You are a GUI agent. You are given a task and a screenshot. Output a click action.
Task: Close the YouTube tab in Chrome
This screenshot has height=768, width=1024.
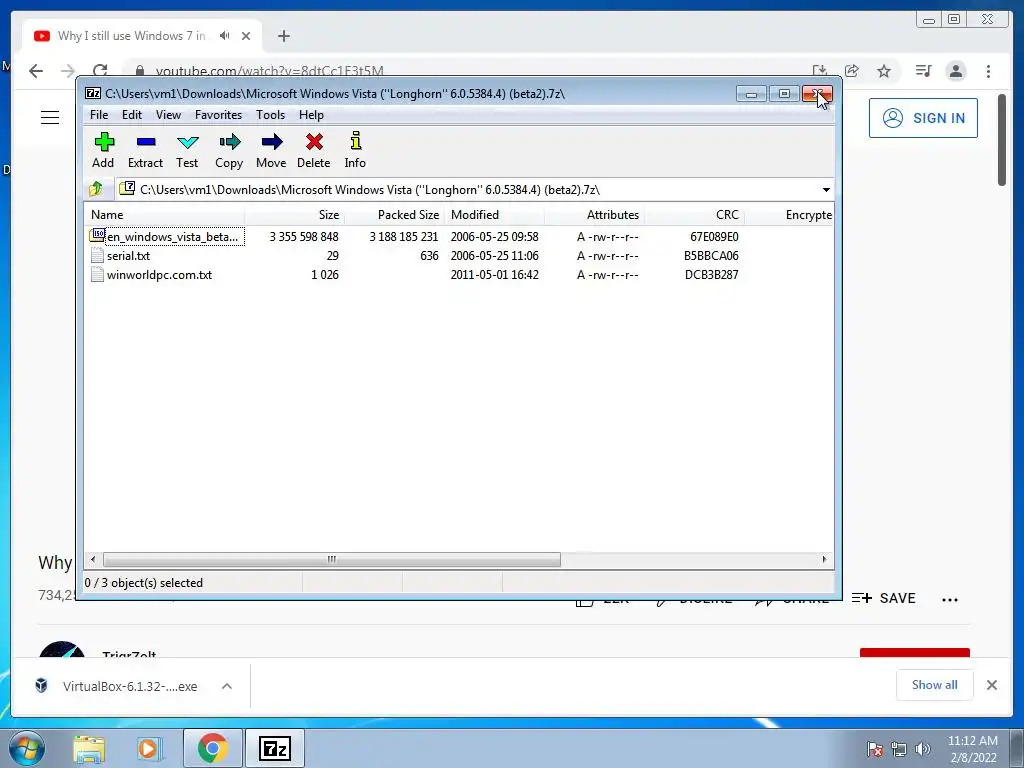click(x=246, y=36)
